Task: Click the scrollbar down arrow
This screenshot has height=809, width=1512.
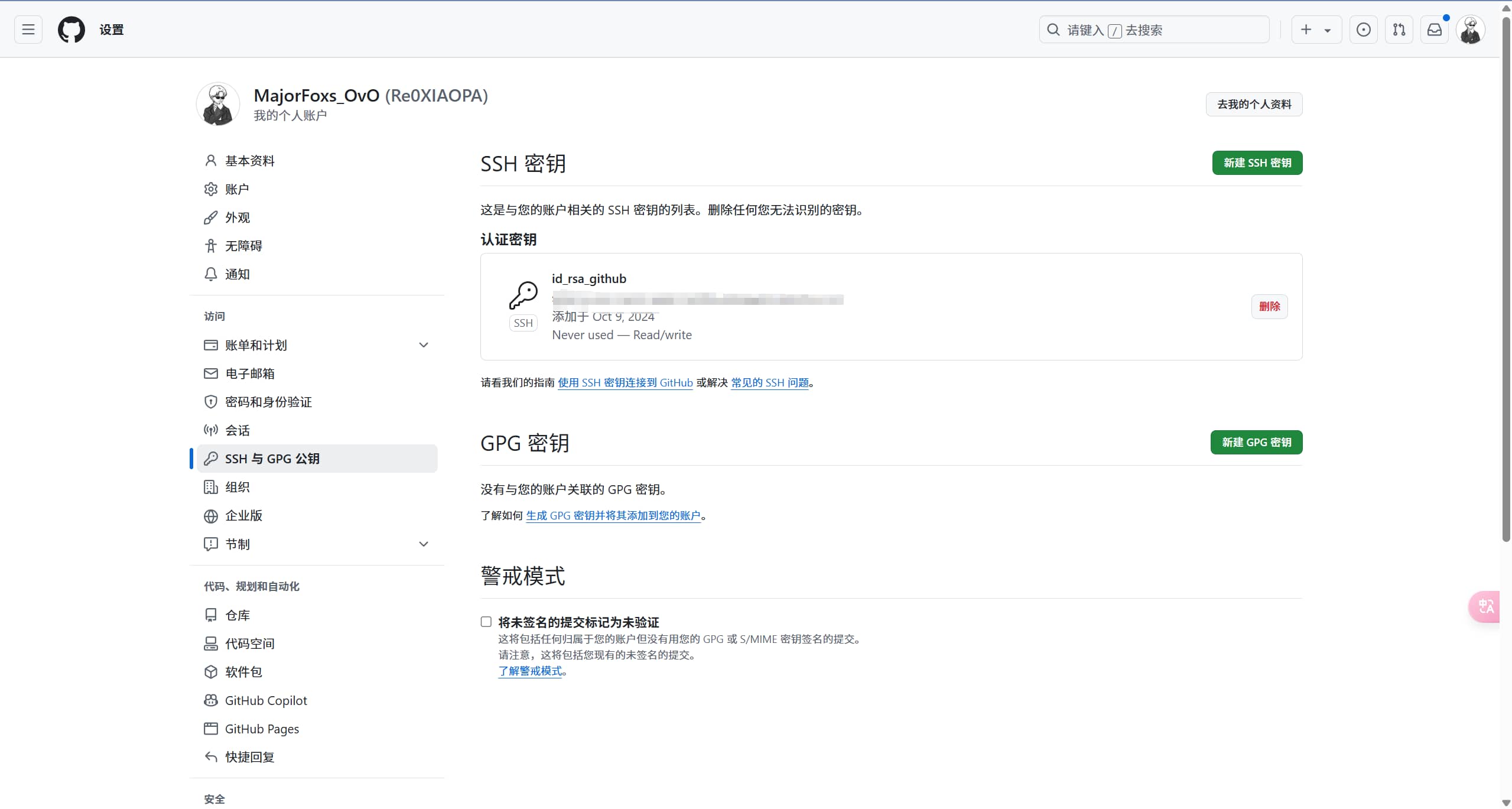Action: click(x=1506, y=802)
